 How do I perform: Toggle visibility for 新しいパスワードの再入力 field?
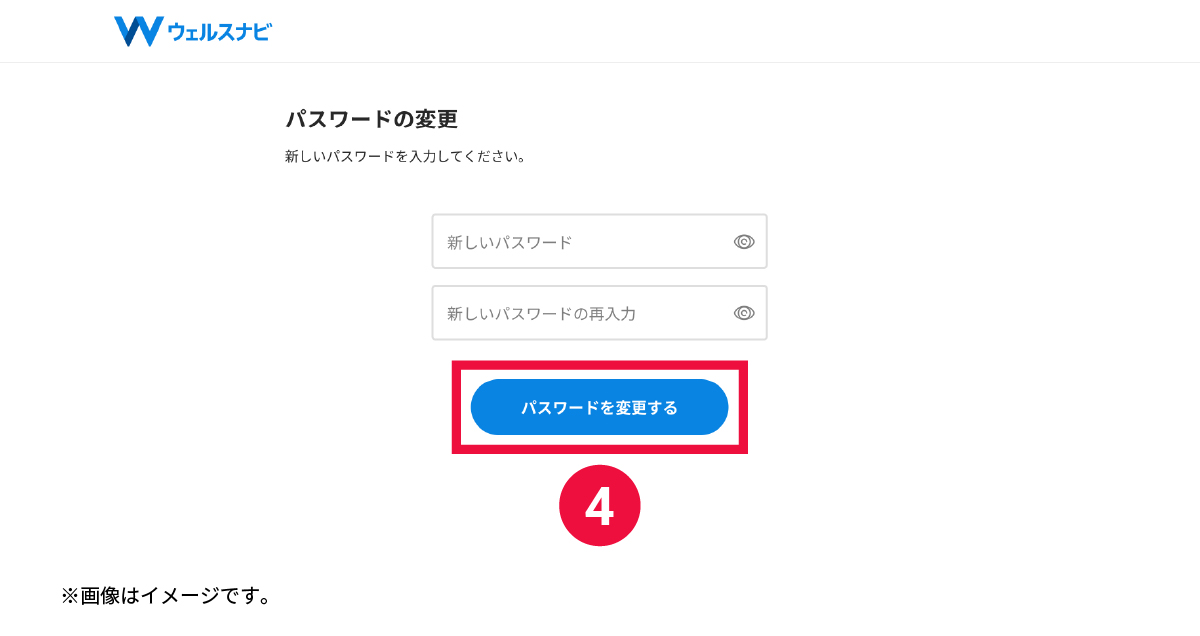pyautogui.click(x=743, y=313)
